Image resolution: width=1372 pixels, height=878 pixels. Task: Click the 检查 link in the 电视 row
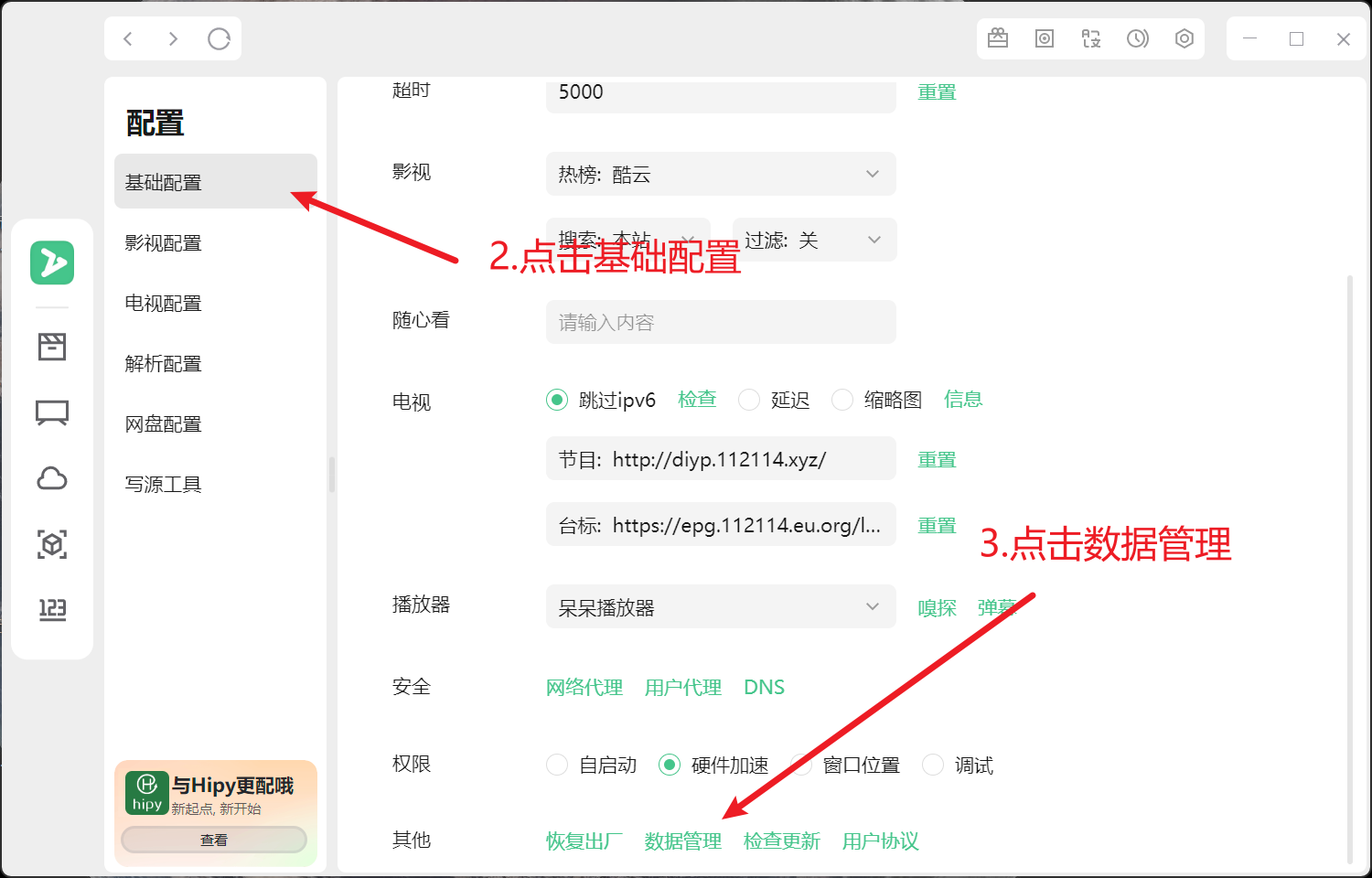click(x=697, y=399)
